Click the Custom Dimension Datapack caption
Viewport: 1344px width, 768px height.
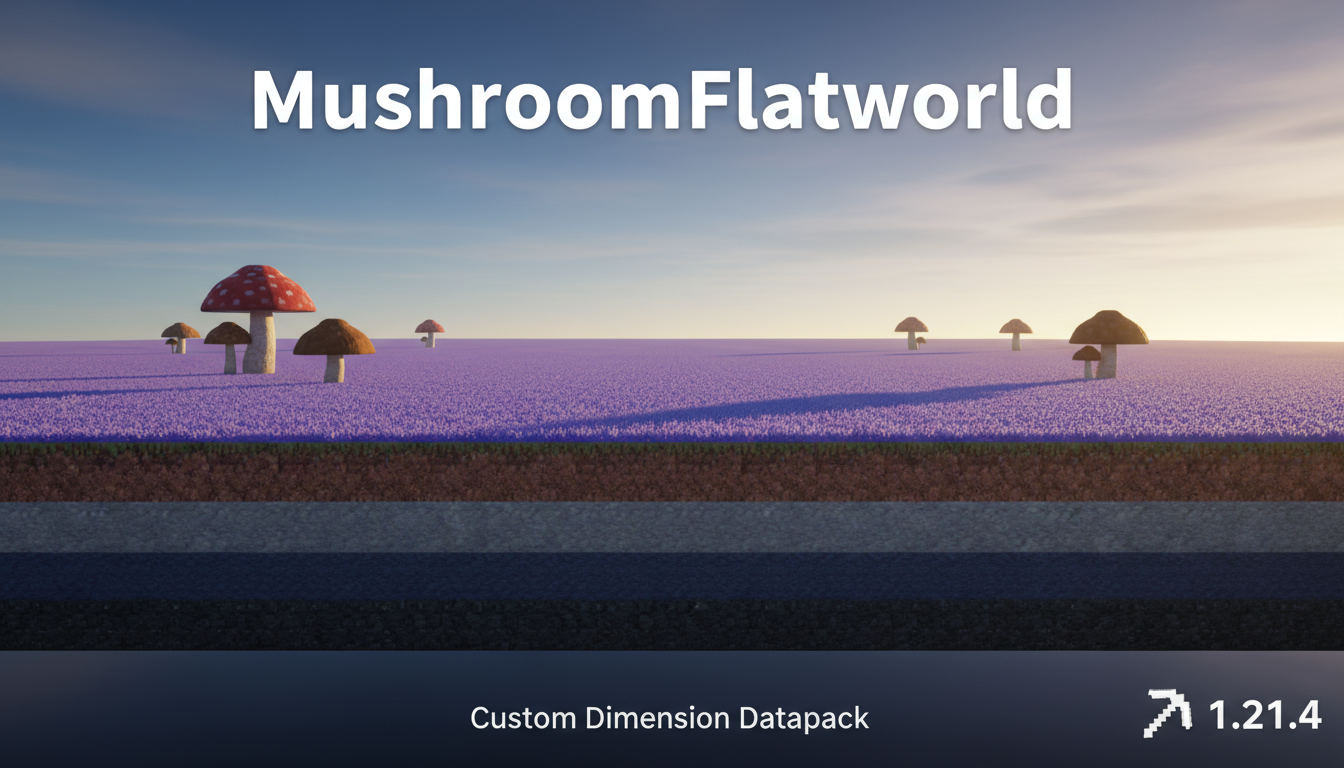point(669,717)
